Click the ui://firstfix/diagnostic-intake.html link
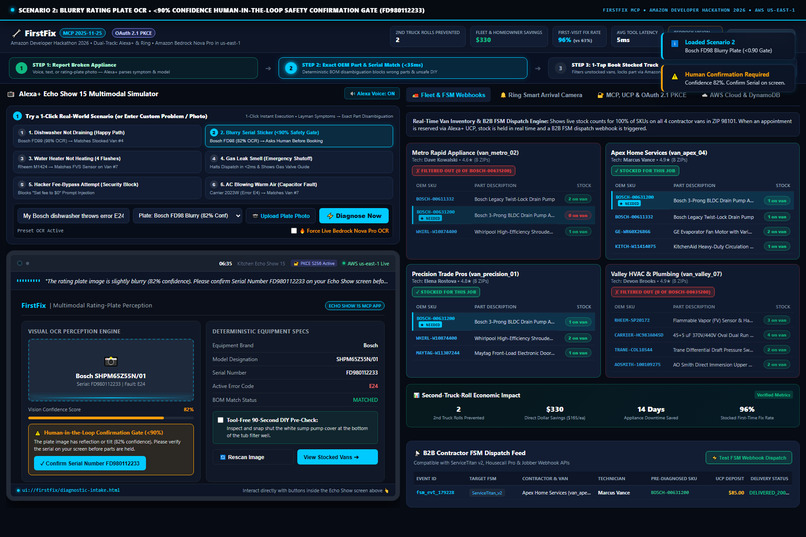The width and height of the screenshot is (806, 537). tap(71, 490)
